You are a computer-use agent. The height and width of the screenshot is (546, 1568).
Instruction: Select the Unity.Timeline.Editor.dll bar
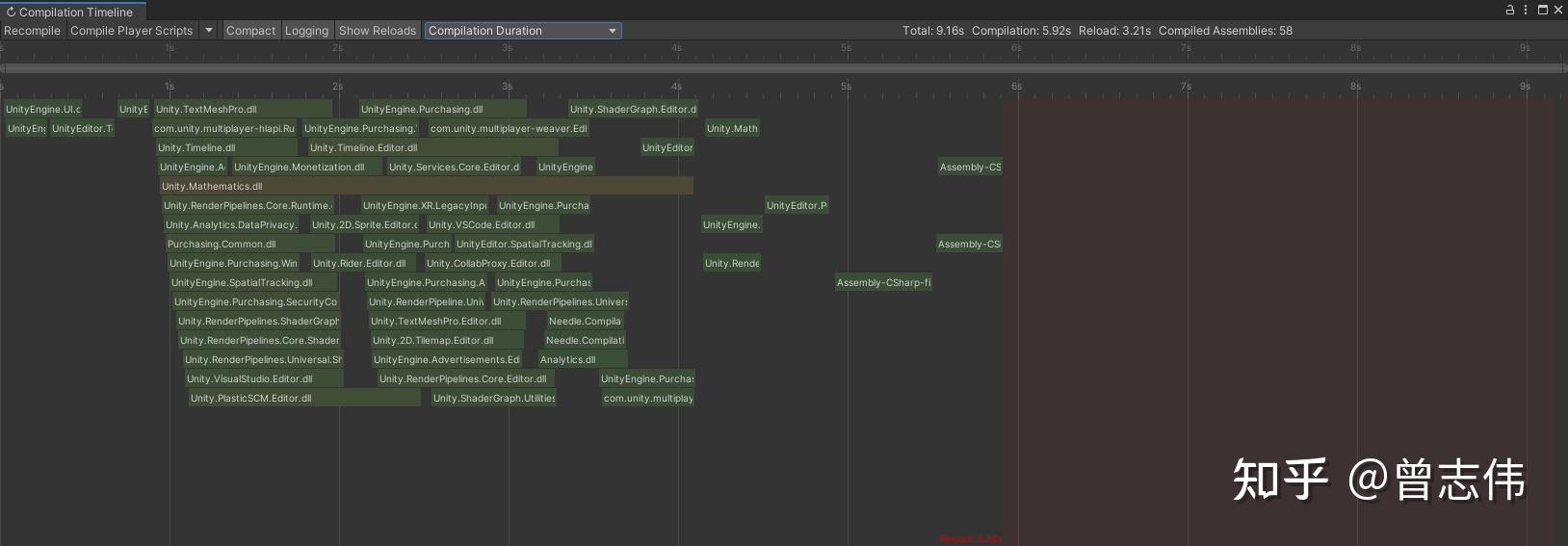tap(432, 147)
